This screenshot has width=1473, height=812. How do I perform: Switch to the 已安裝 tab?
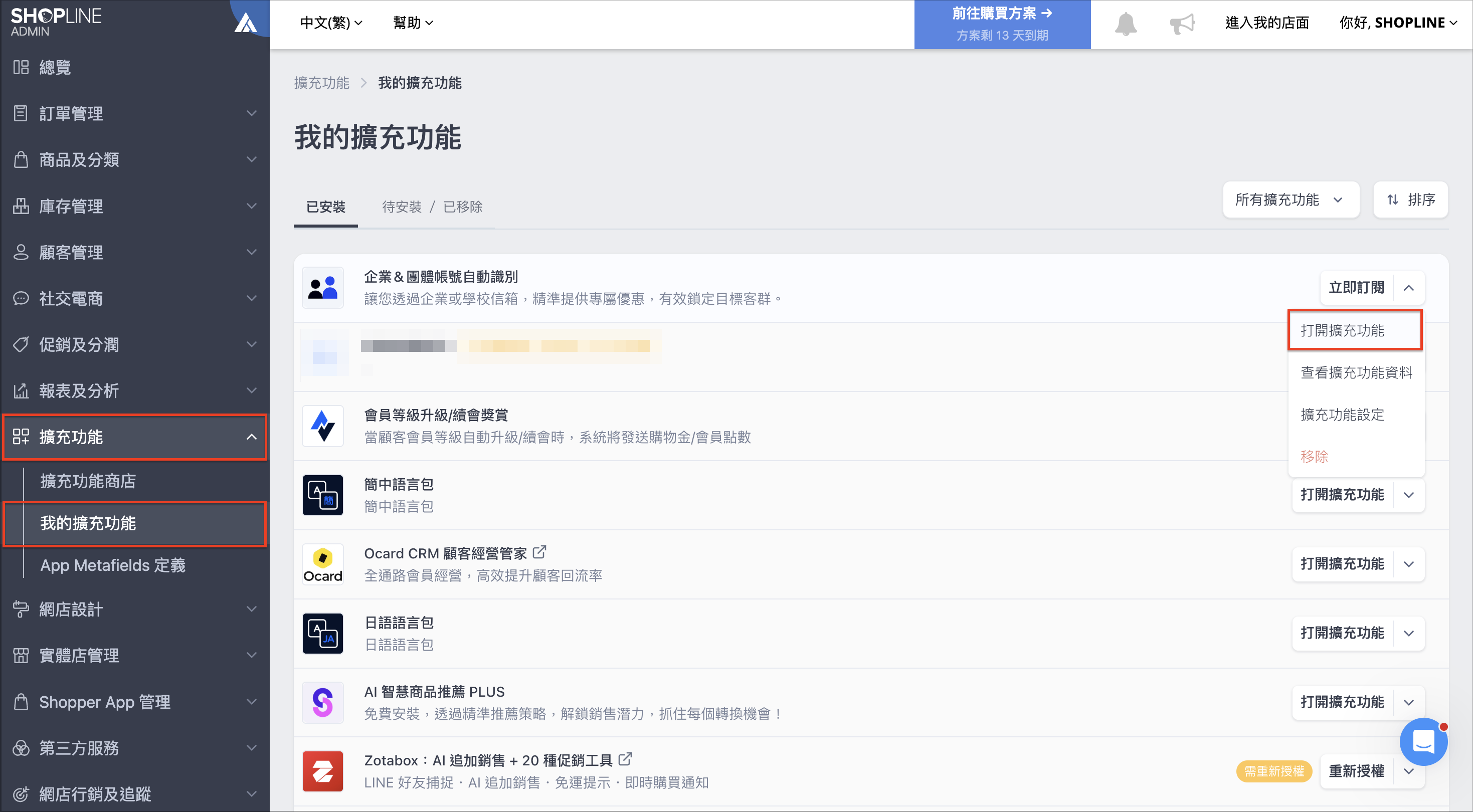(325, 207)
